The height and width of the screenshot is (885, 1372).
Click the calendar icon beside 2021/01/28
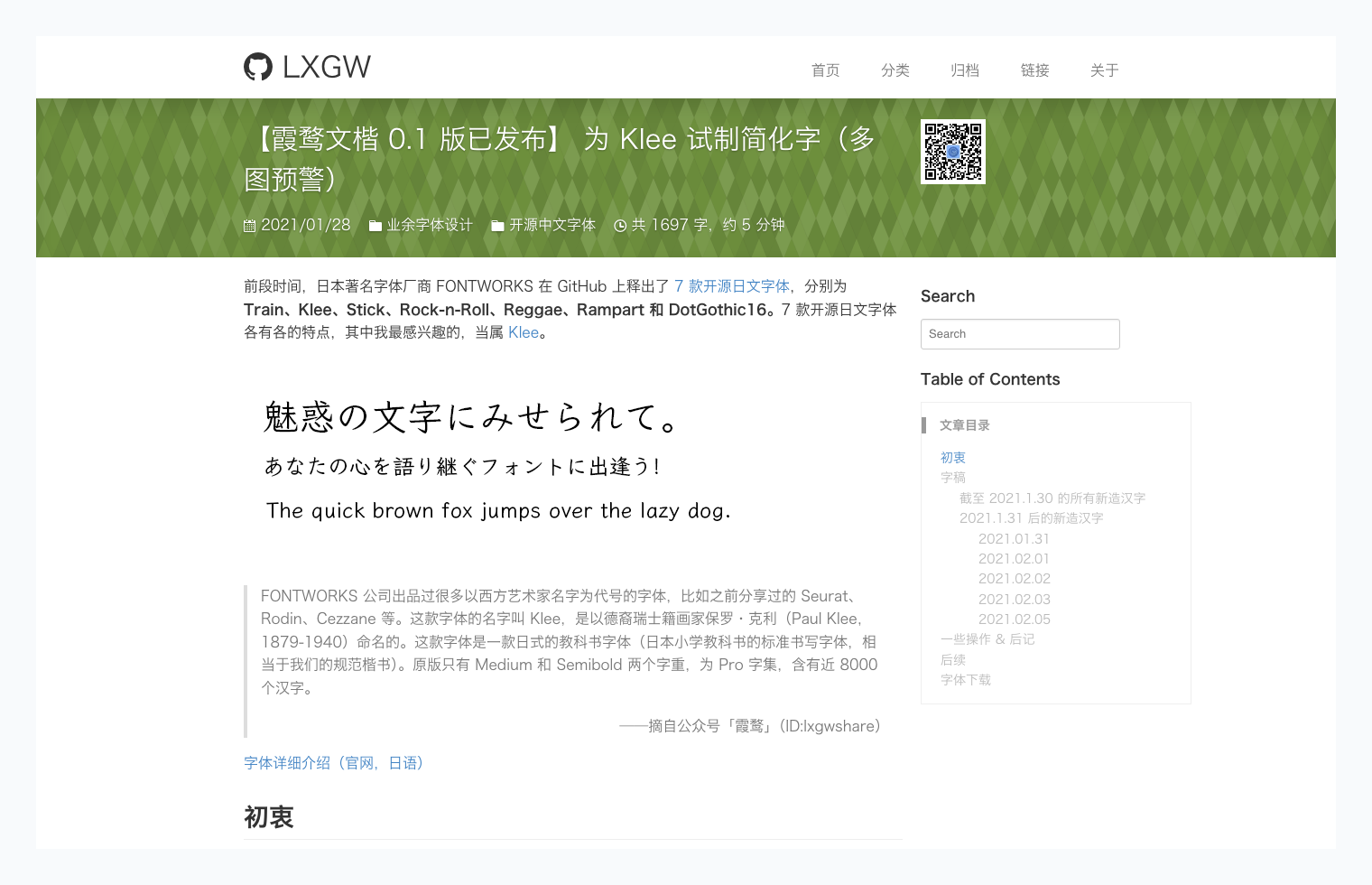pyautogui.click(x=250, y=226)
